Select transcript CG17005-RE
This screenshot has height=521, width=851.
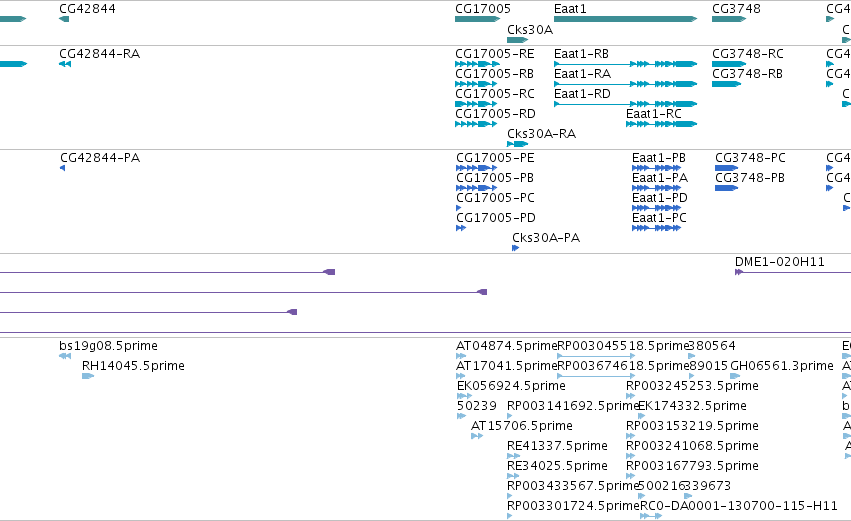tap(494, 54)
